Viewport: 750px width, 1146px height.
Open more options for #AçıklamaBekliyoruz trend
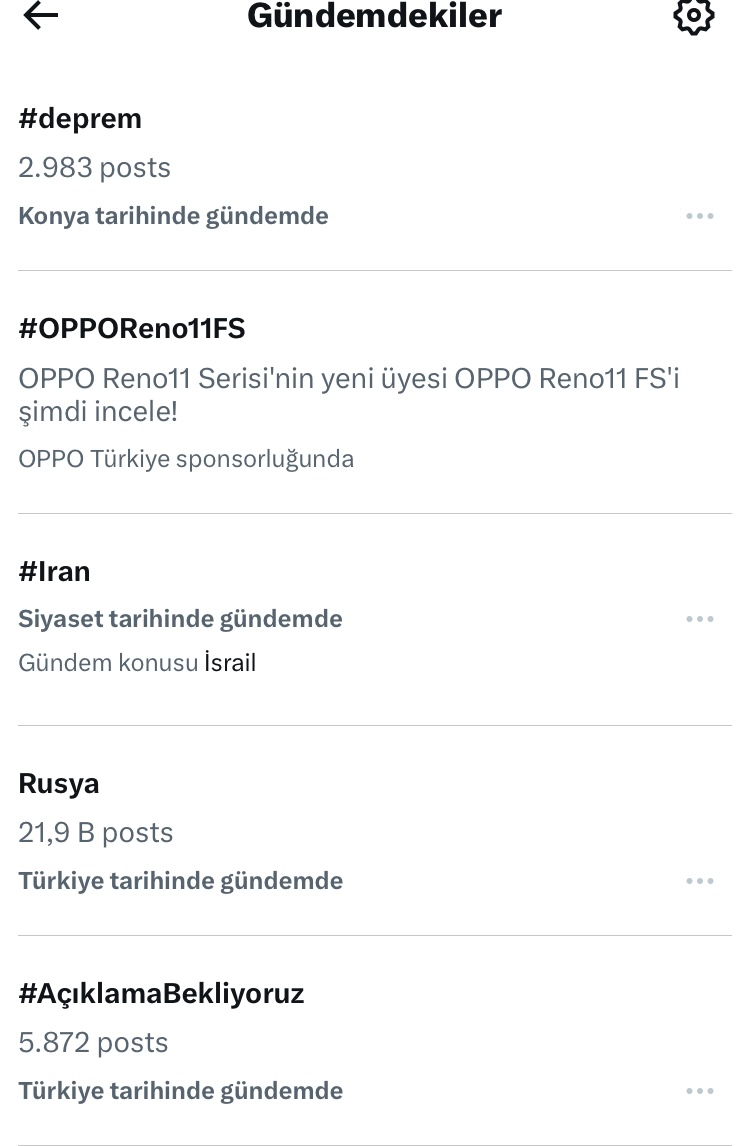[x=700, y=1091]
